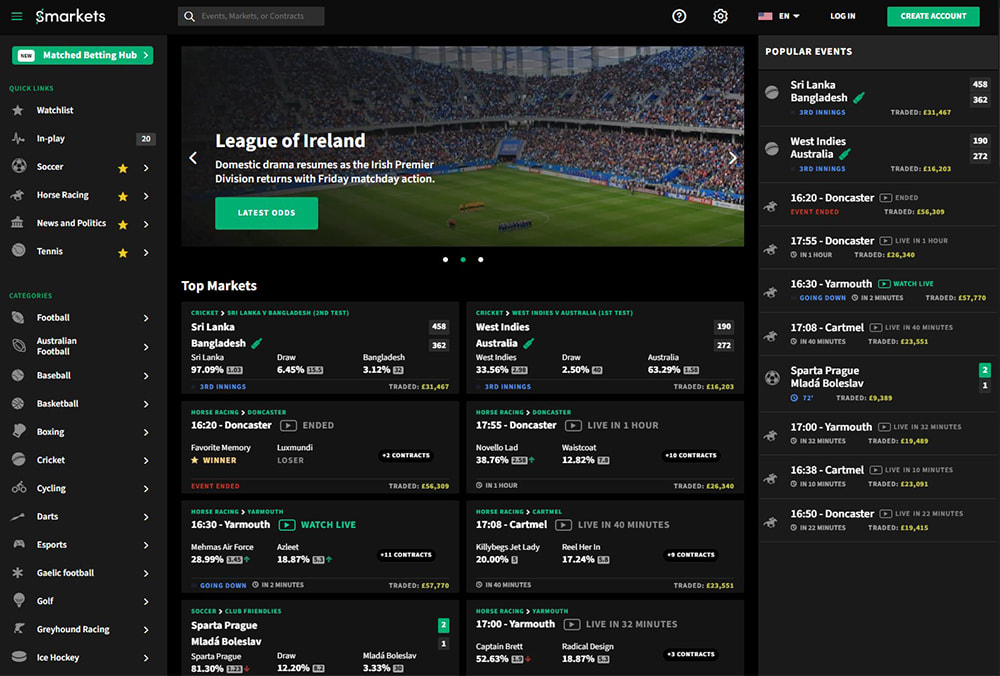Image resolution: width=1000 pixels, height=676 pixels.
Task: Click the Horse Racing icon in Quick Links
Action: [x=18, y=195]
